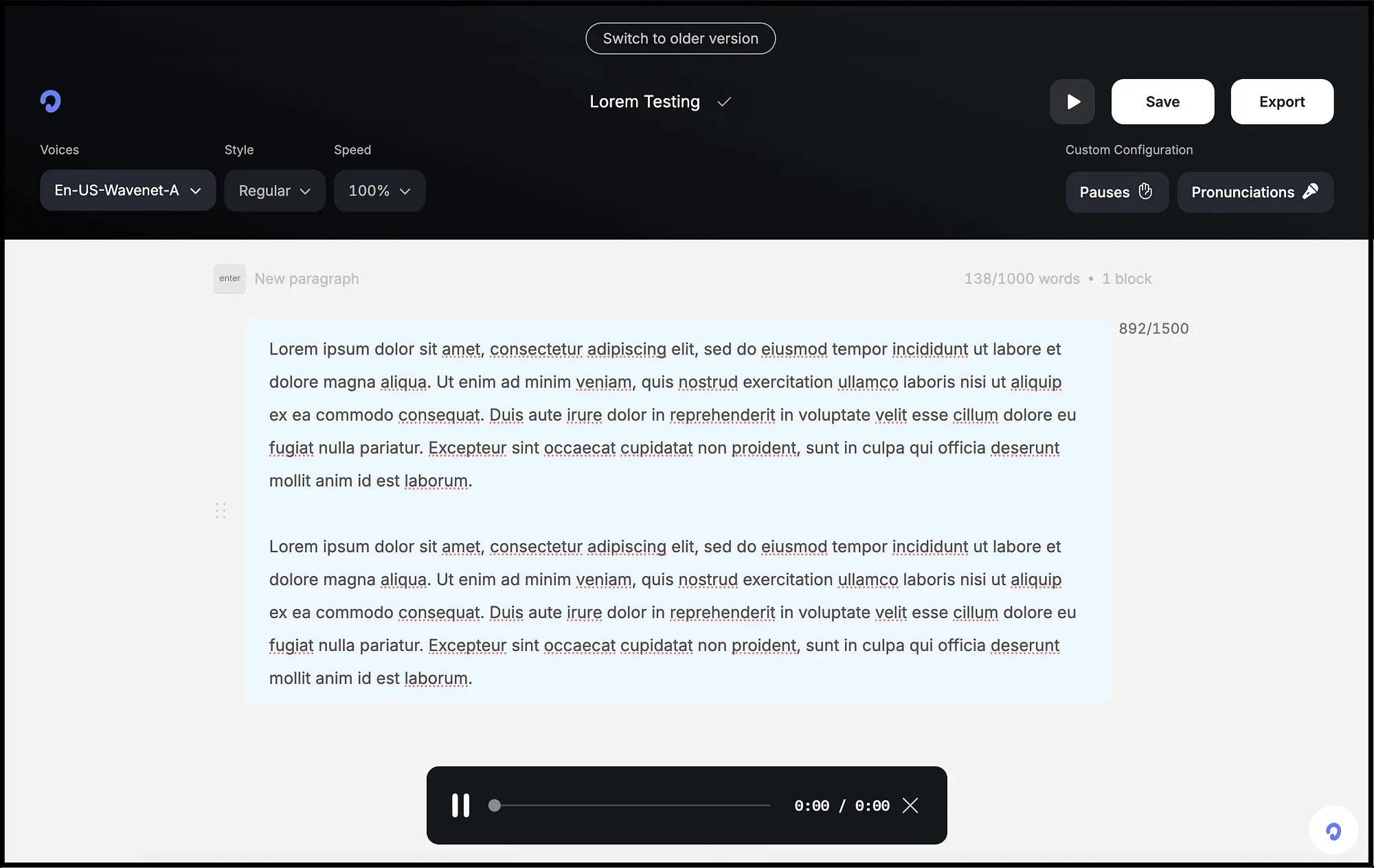Click the audio progress slider knob

point(495,806)
